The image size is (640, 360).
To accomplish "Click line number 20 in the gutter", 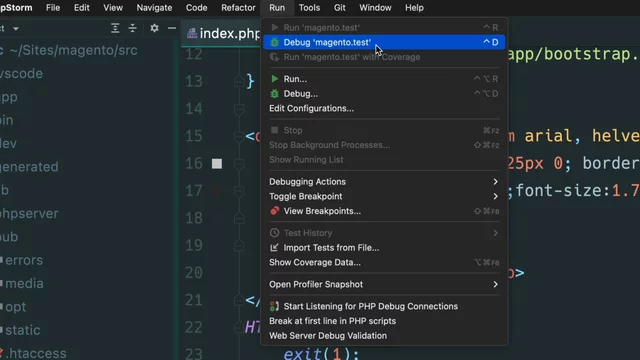I will (x=194, y=273).
